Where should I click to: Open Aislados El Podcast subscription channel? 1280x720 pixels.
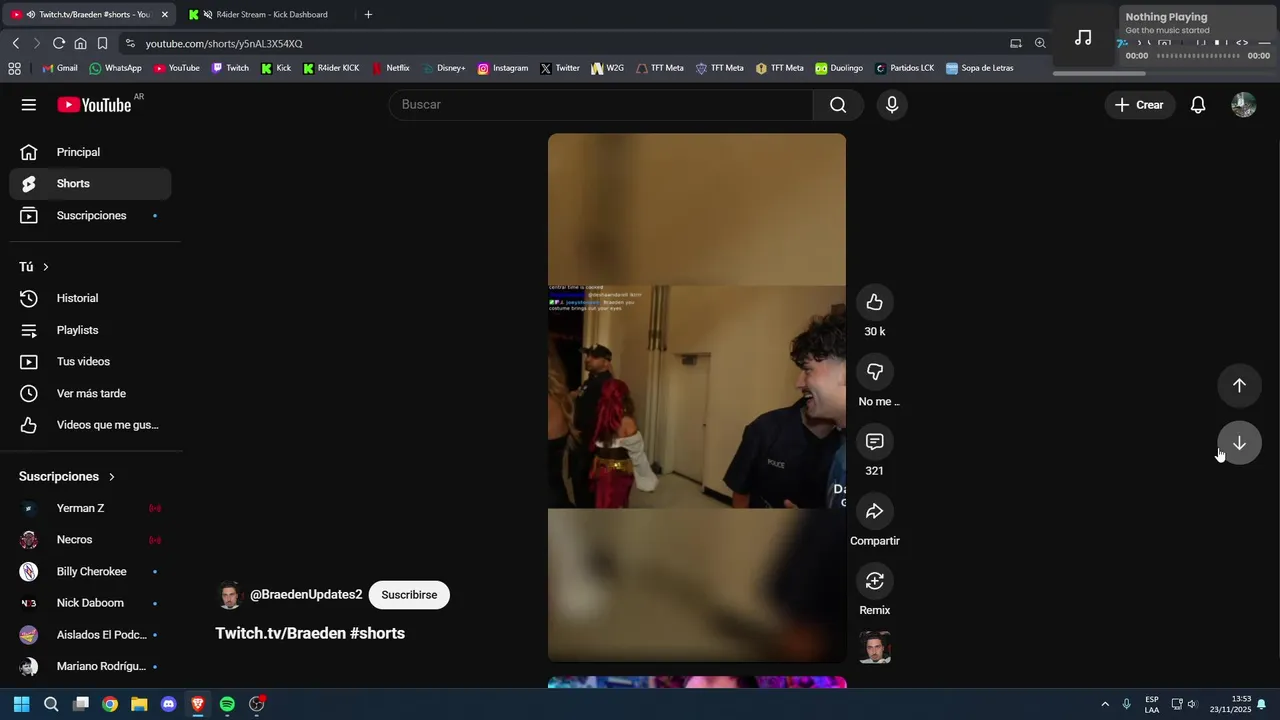91,635
